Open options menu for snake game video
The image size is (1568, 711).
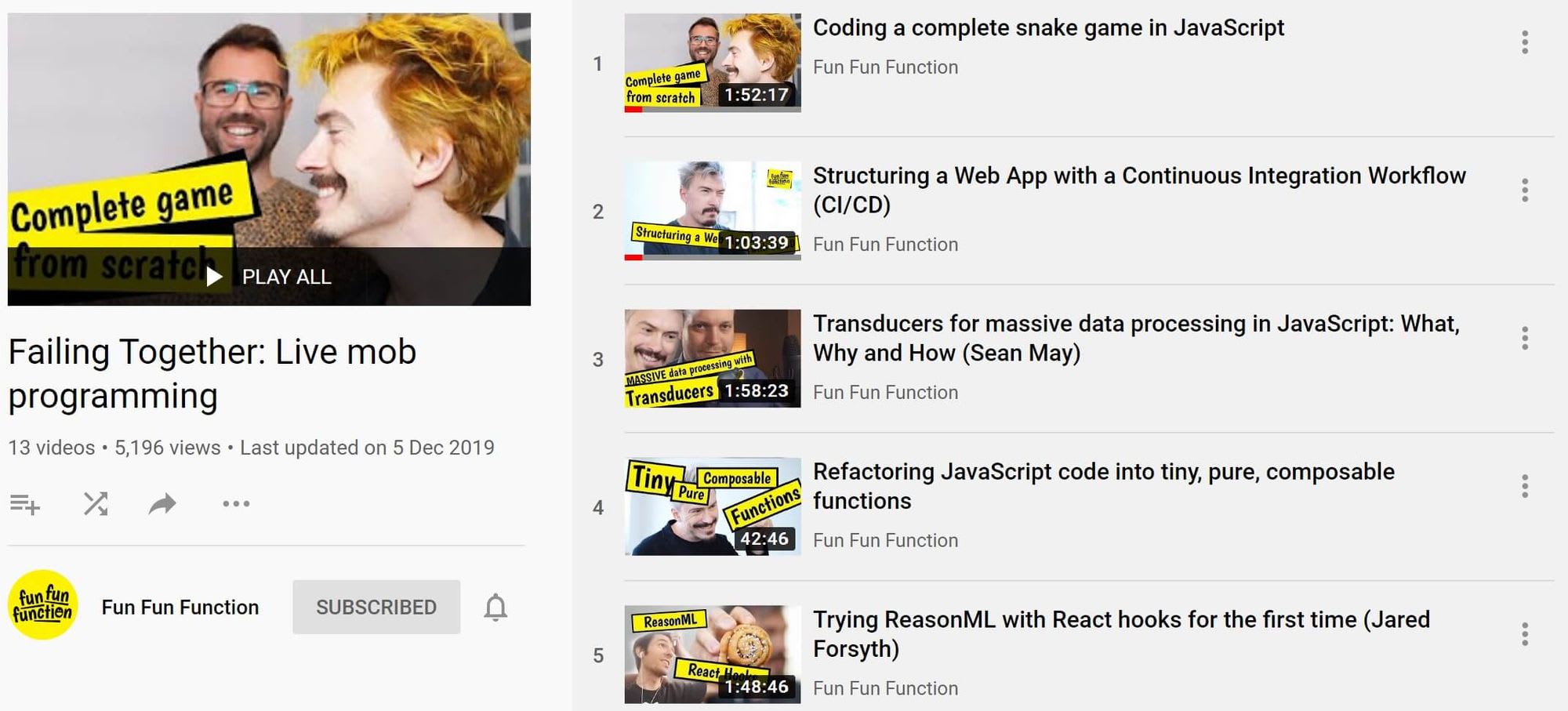coord(1525,42)
